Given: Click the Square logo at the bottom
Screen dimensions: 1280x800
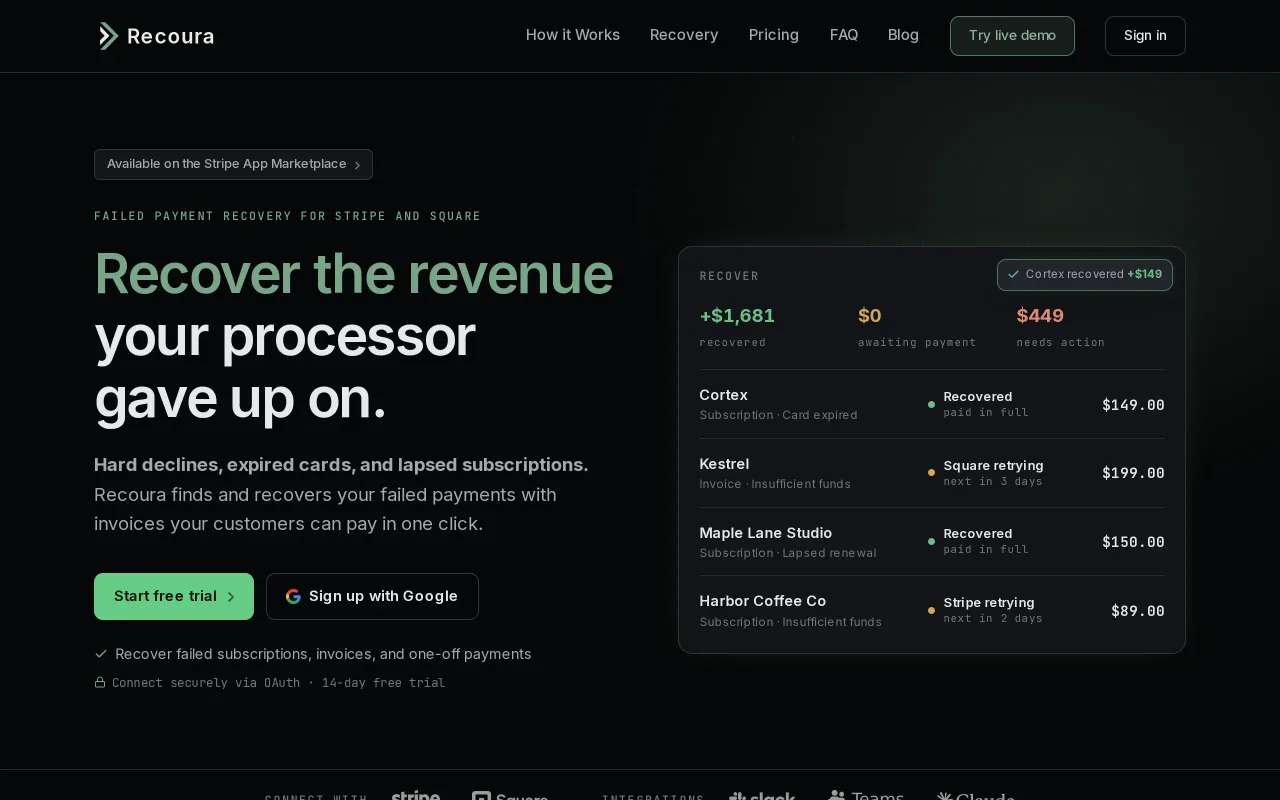Looking at the screenshot, I should coord(510,797).
